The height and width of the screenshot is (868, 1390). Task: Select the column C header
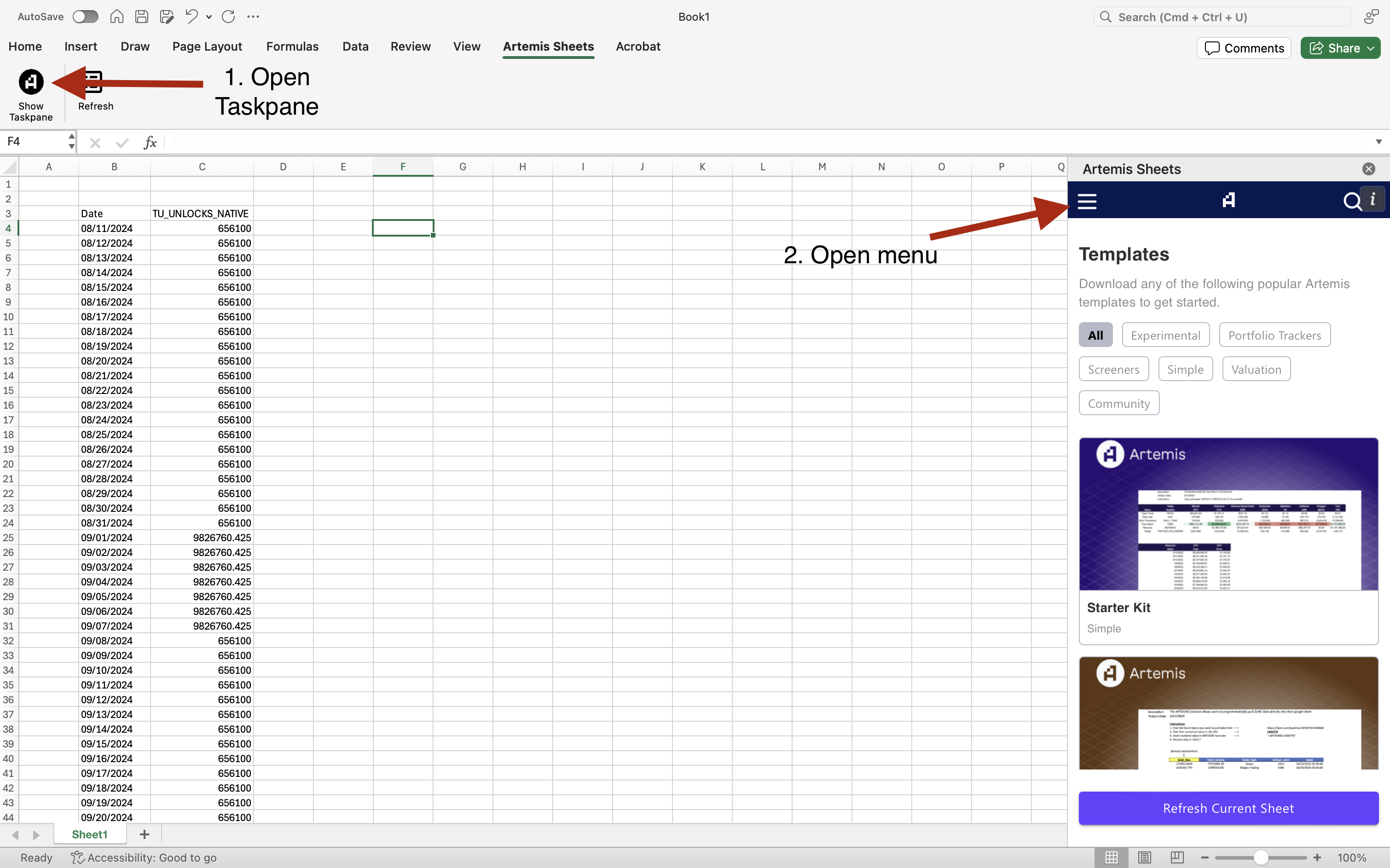[202, 167]
